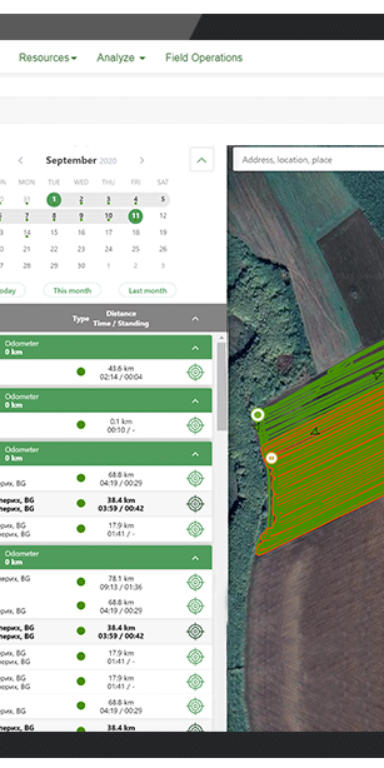Go to previous month in calendar
The height and width of the screenshot is (768, 384).
tap(21, 160)
